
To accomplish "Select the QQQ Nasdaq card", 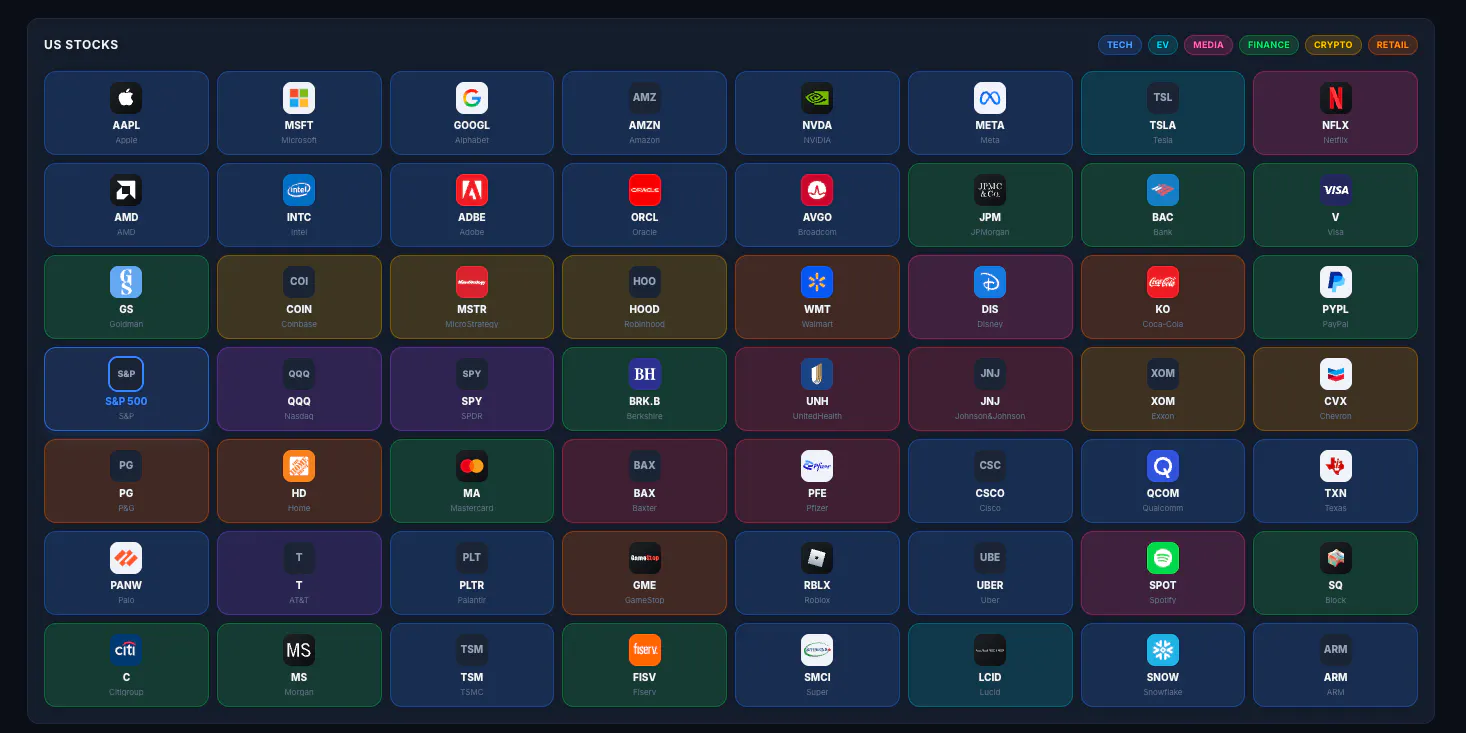I will coord(299,389).
